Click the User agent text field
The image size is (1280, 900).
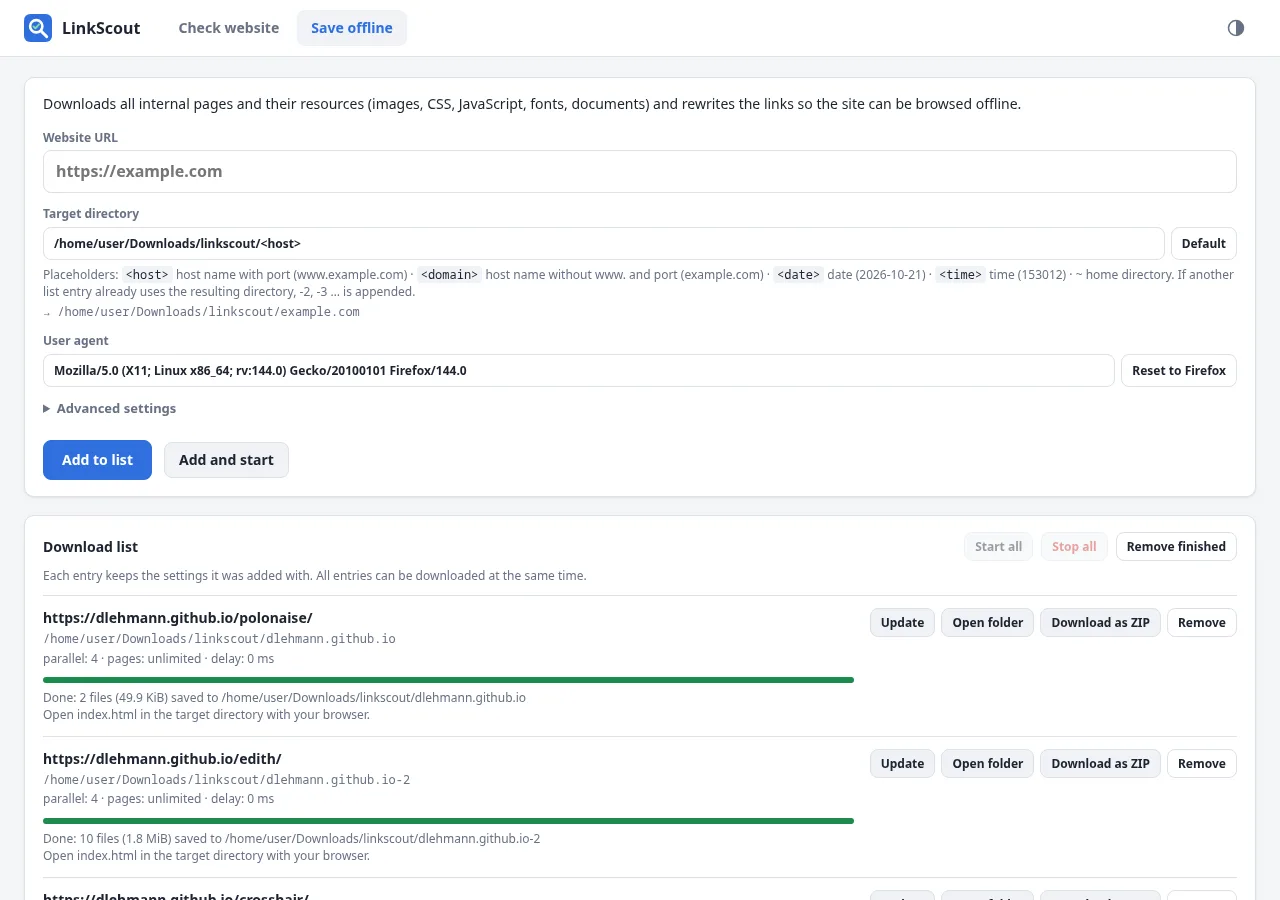pos(579,370)
